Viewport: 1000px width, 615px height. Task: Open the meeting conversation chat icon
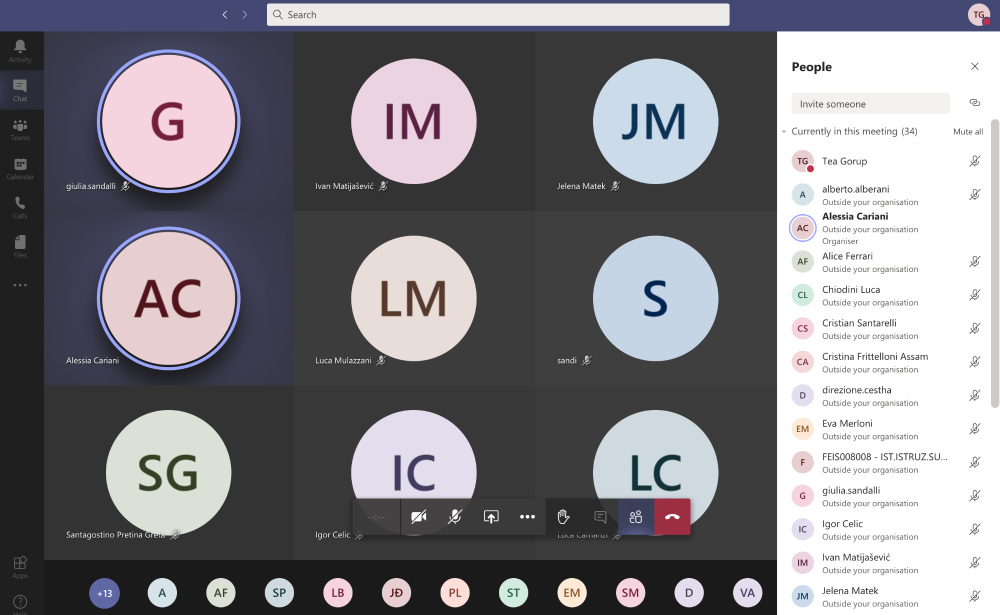600,517
